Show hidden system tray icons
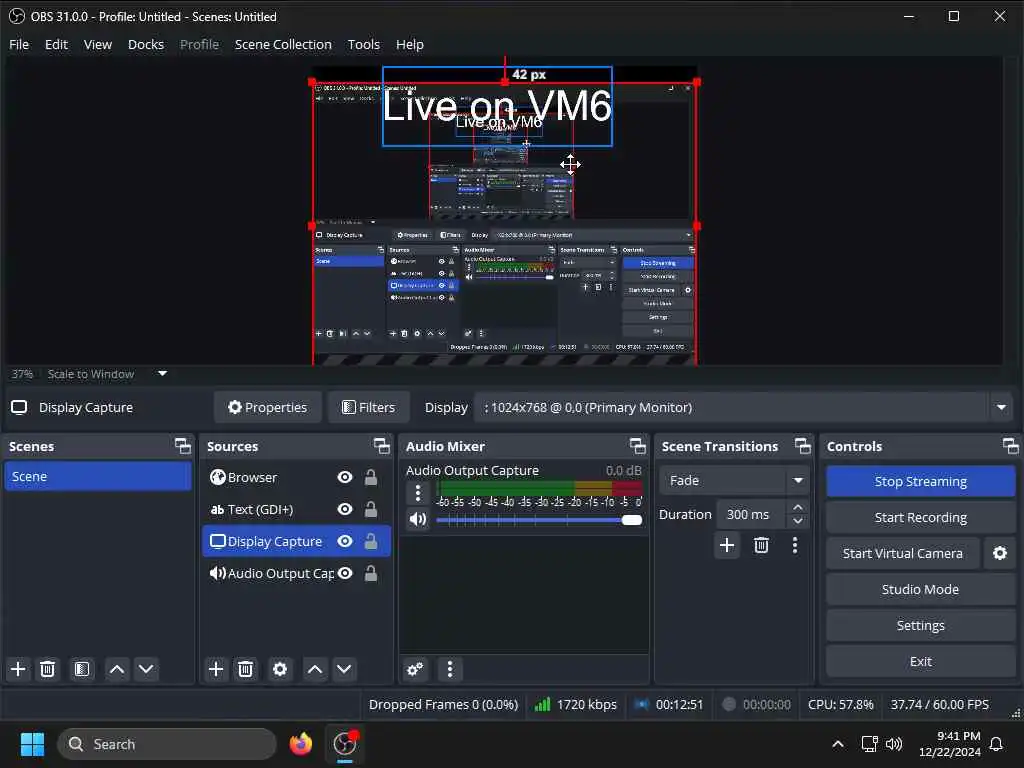The width and height of the screenshot is (1024, 768). [838, 744]
